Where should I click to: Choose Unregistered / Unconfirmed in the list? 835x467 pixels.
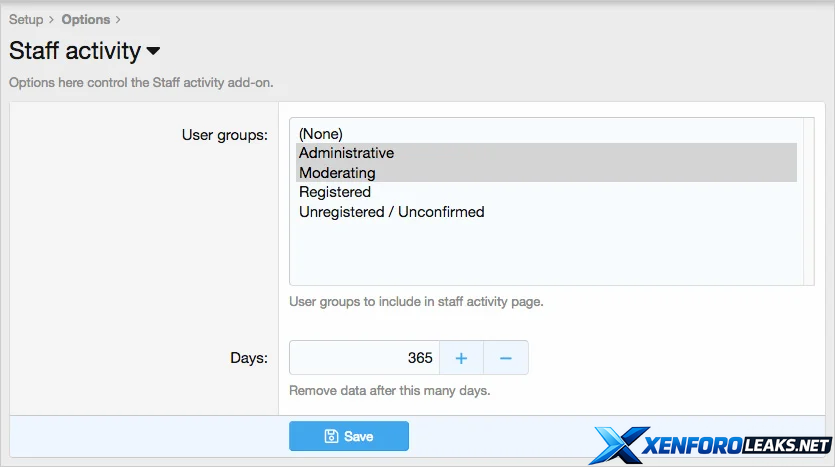point(391,212)
